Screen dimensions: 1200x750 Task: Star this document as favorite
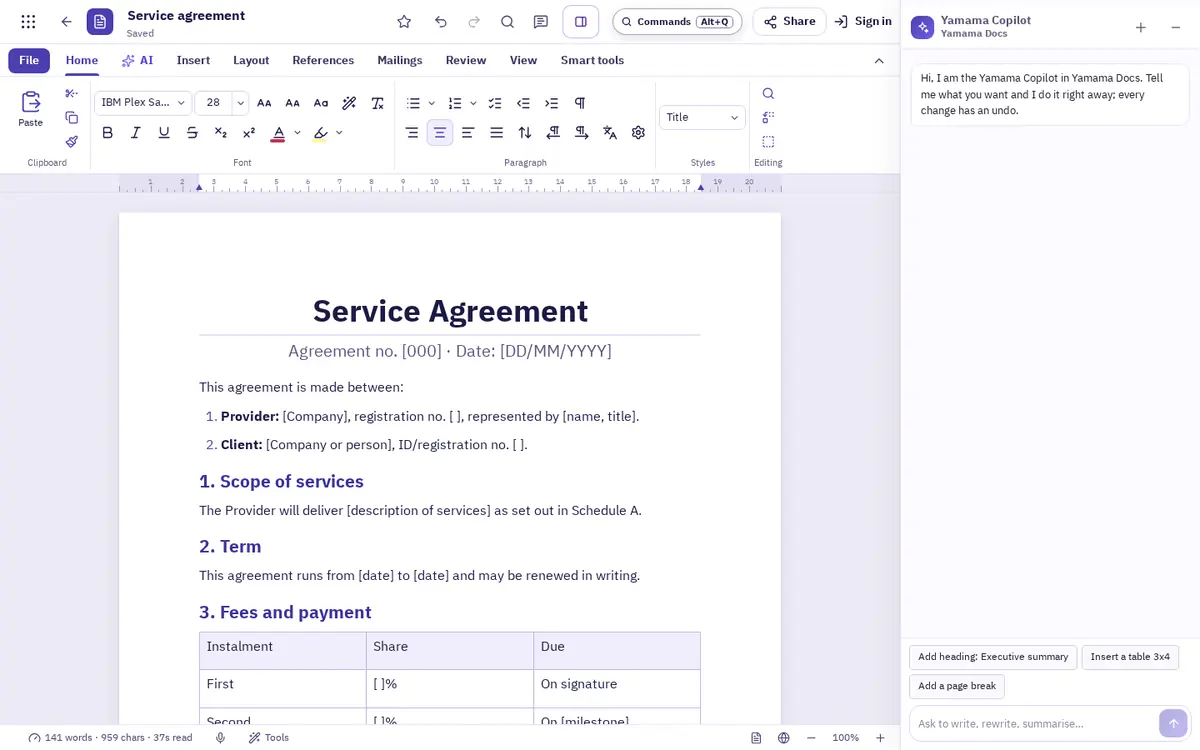[404, 21]
